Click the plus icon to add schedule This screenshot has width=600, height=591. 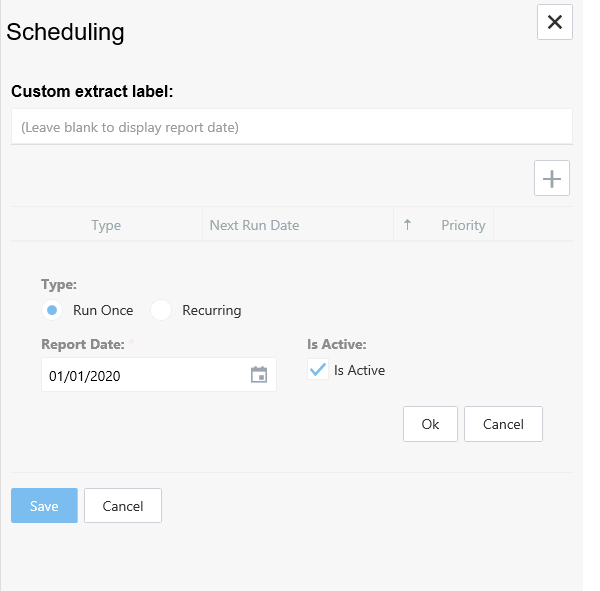[551, 179]
